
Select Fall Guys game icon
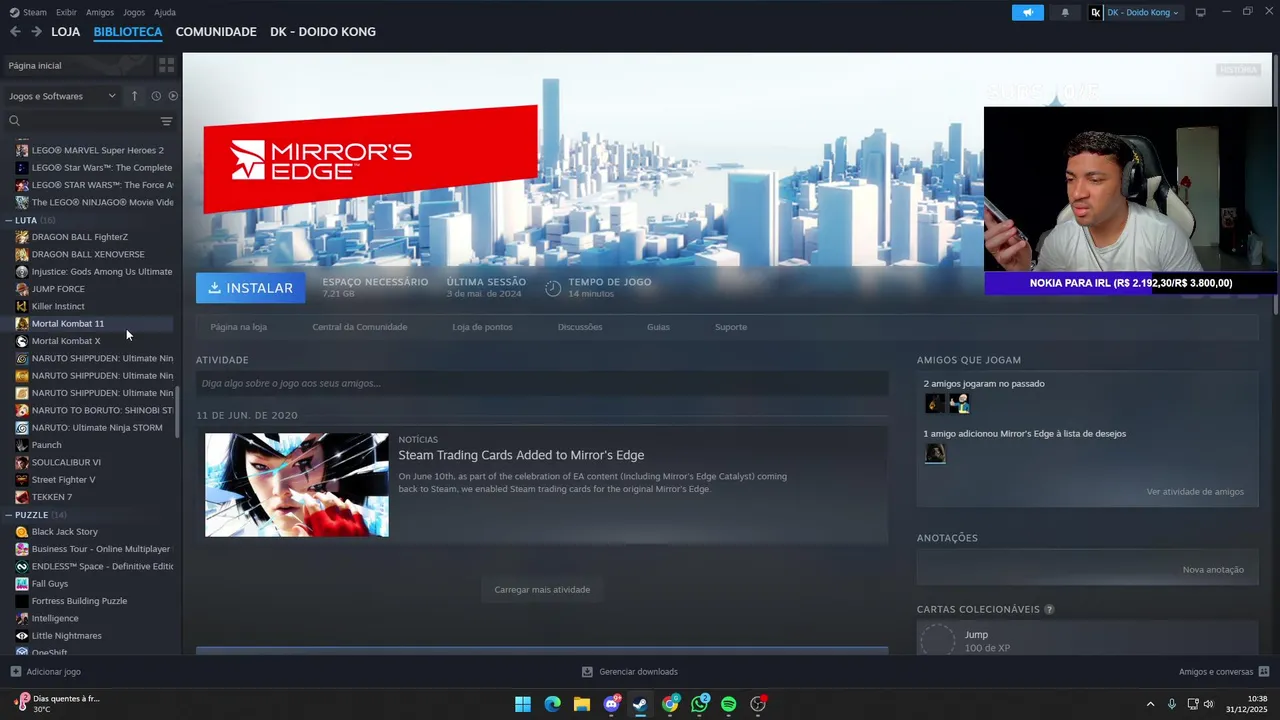tap(22, 584)
